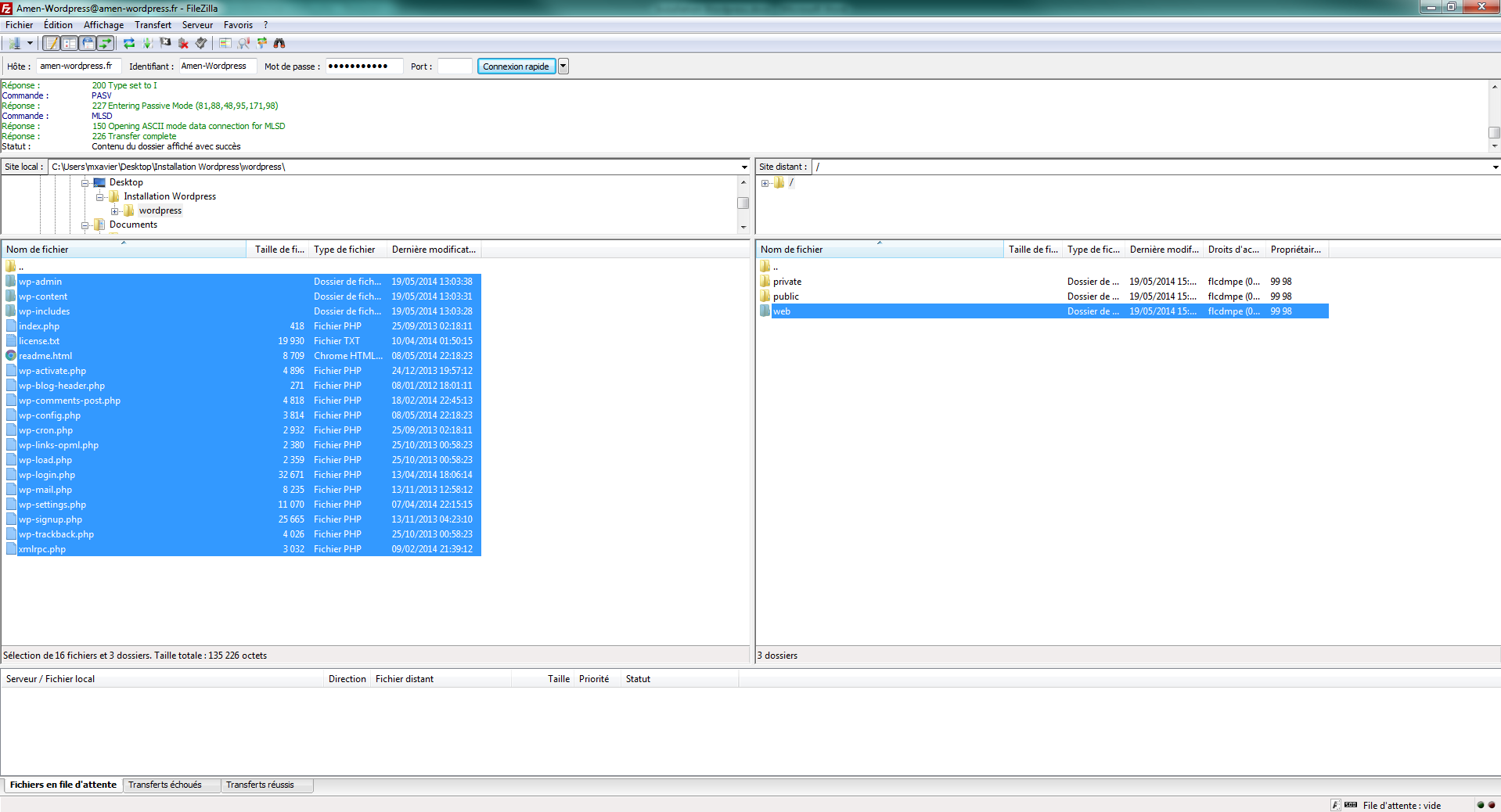This screenshot has width=1501, height=812.
Task: Open the Transfert menu
Action: [153, 25]
